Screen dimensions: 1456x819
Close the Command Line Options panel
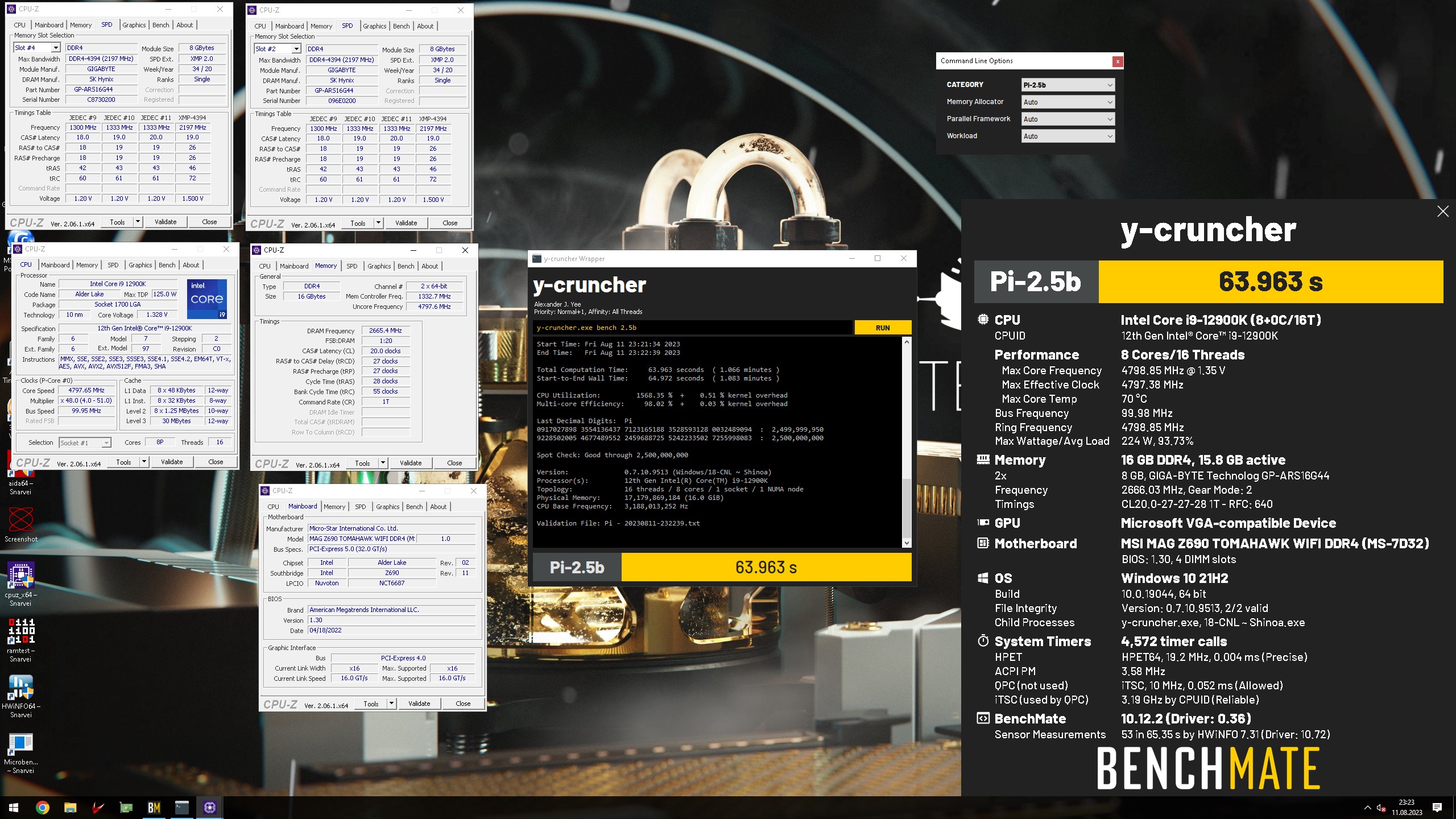[1118, 61]
